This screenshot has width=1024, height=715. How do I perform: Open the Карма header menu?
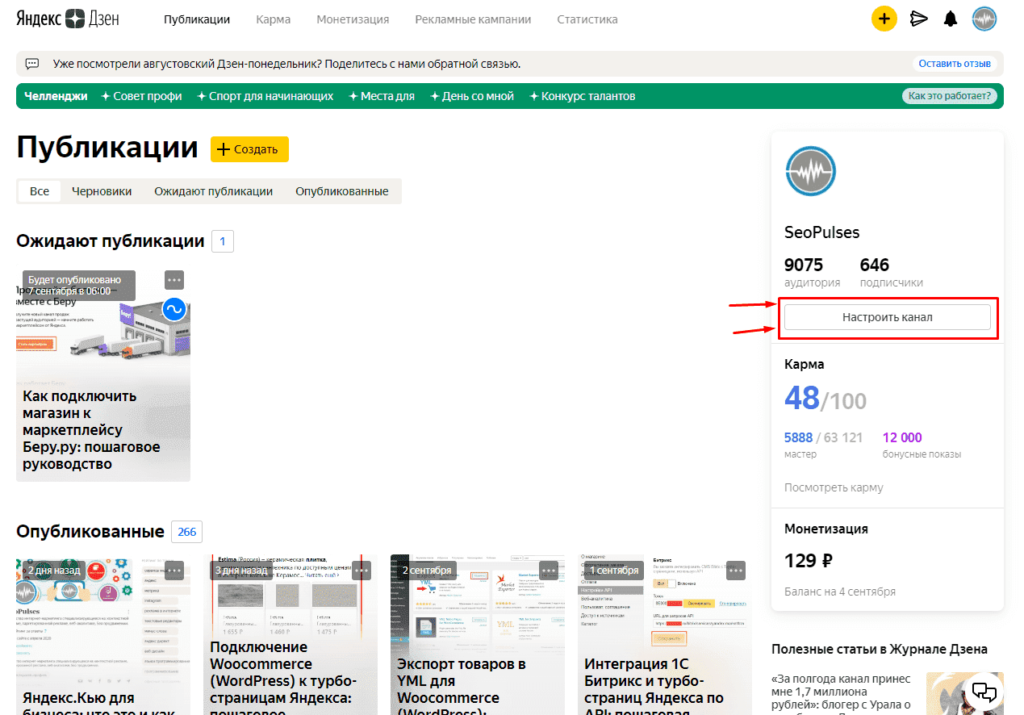pyautogui.click(x=273, y=20)
